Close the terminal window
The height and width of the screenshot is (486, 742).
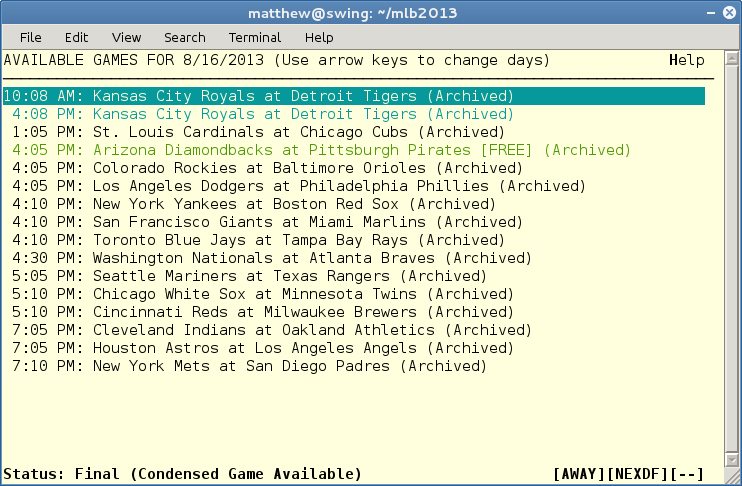tap(730, 13)
